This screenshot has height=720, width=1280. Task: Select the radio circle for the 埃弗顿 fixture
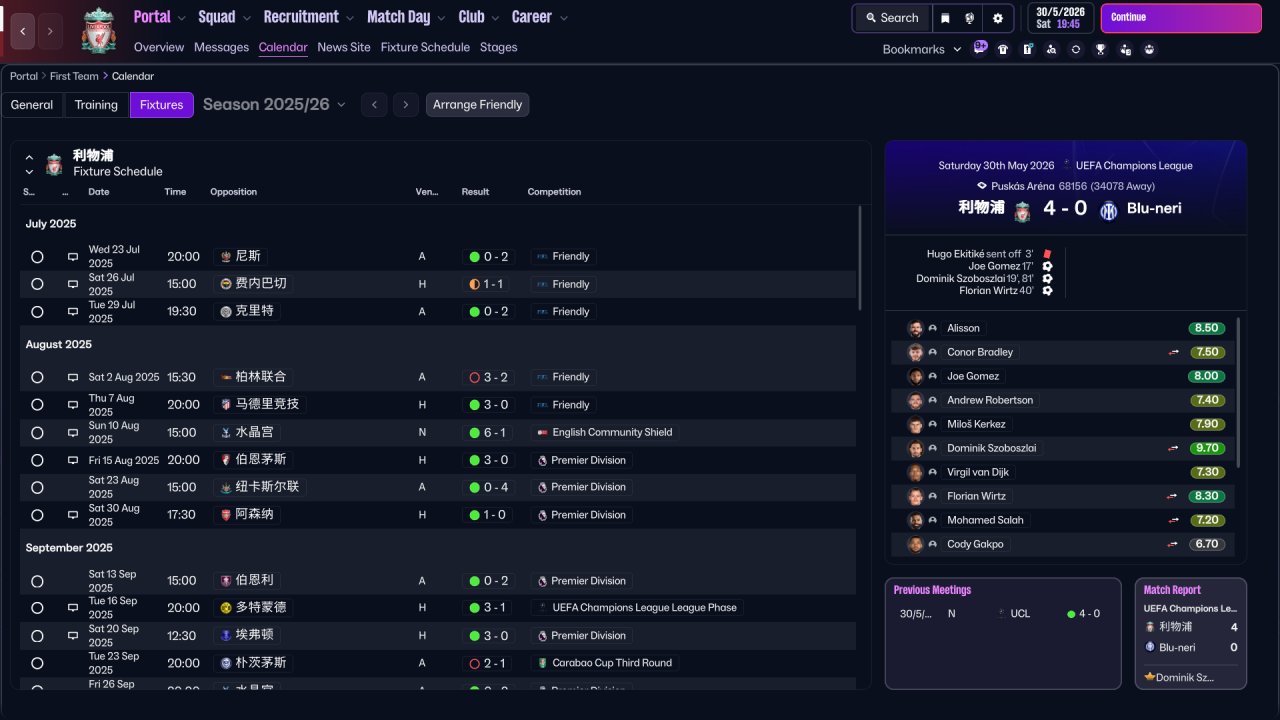point(37,636)
